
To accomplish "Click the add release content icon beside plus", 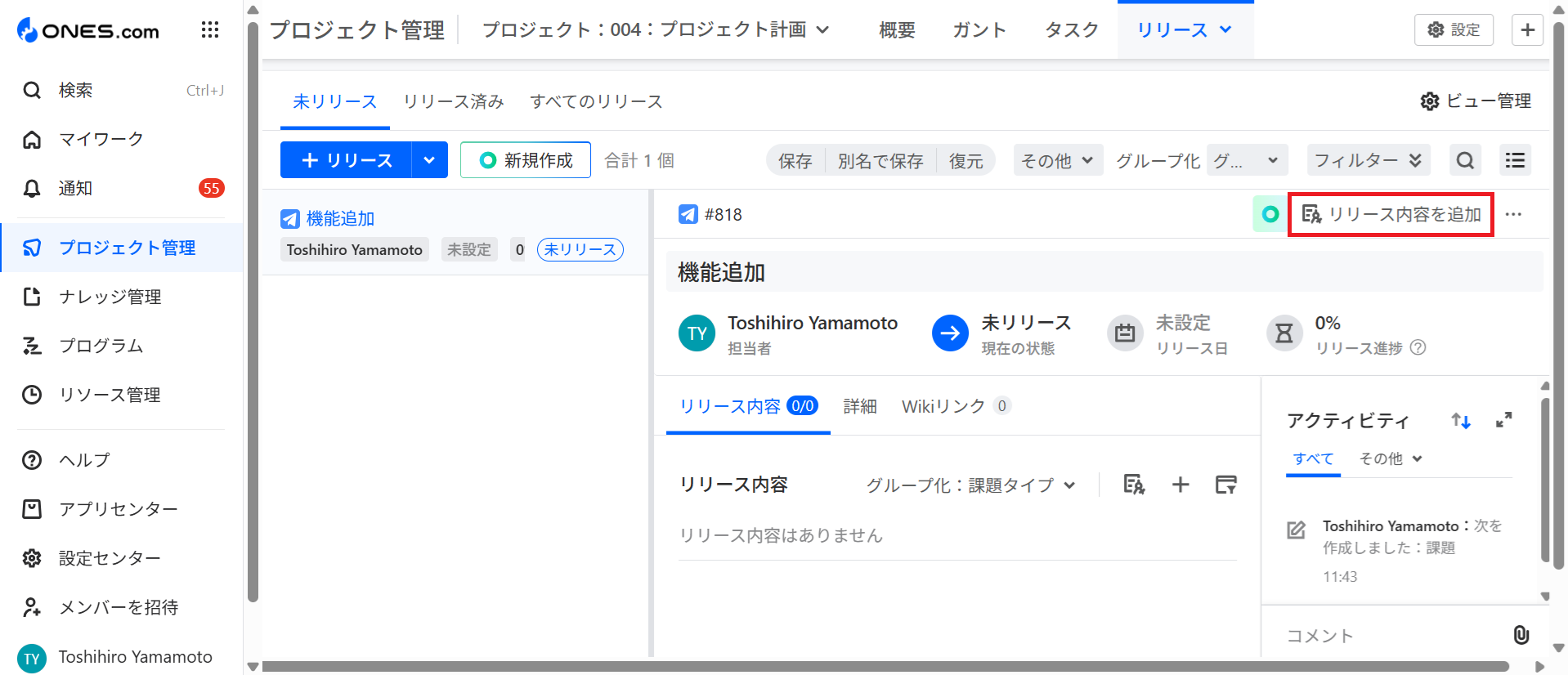I will click(x=1134, y=485).
